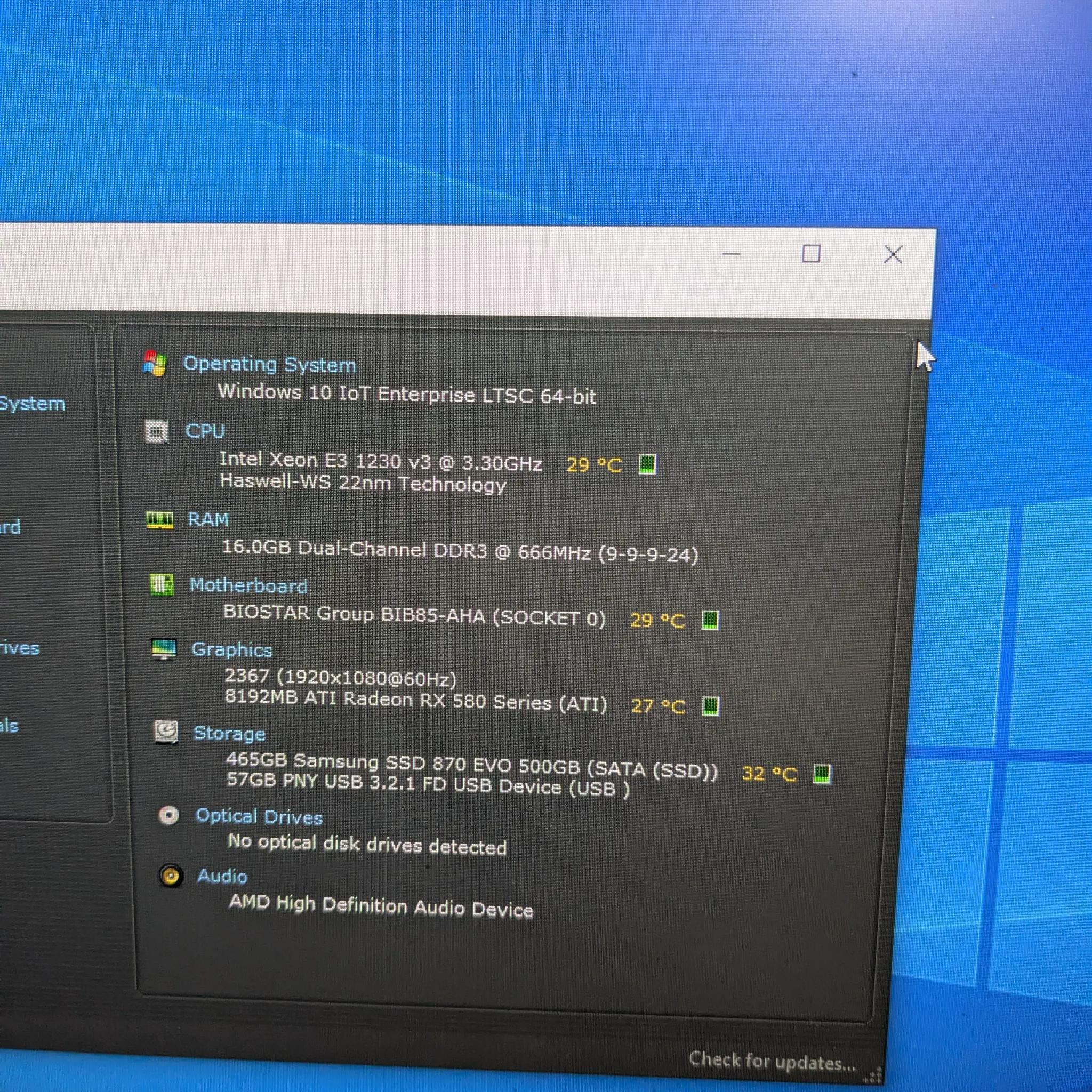Select the ATI Radeon RX 580 Series line
The width and height of the screenshot is (1092, 1092).
(416, 701)
